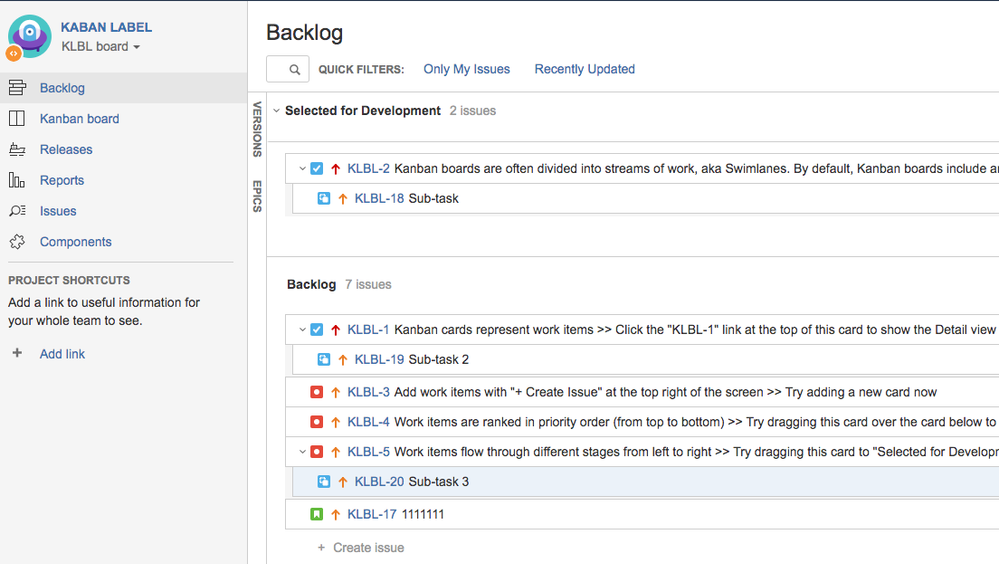Open the KABAN LABEL project link
The height and width of the screenshot is (564, 999).
(x=106, y=27)
